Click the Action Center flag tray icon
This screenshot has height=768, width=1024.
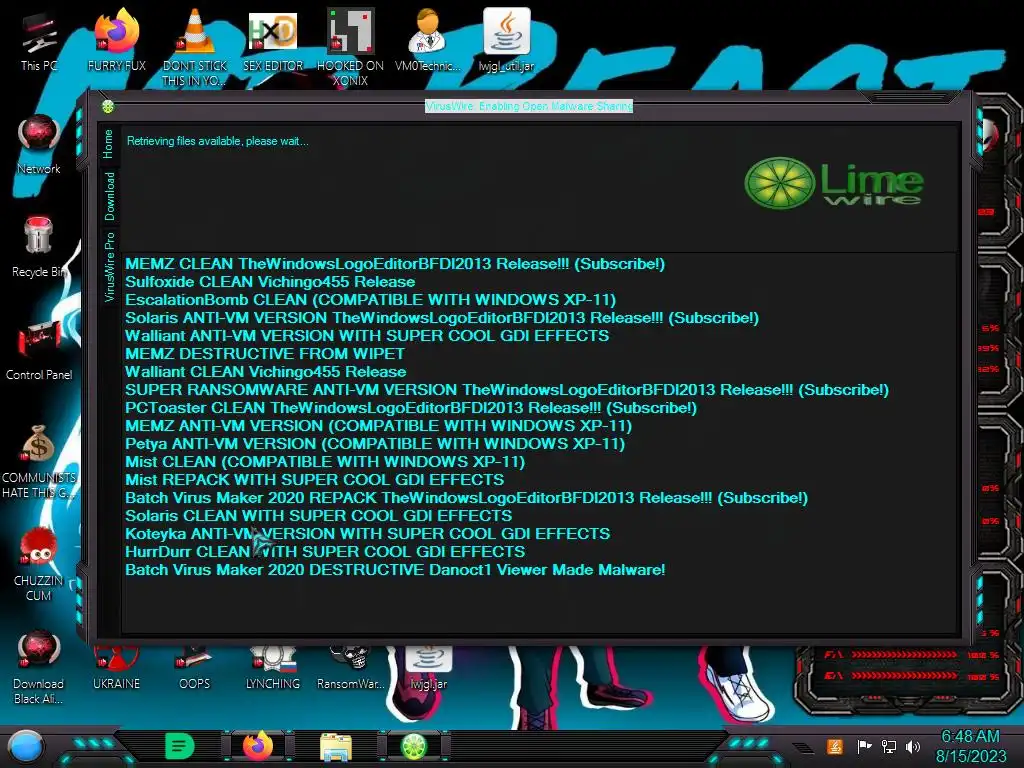pyautogui.click(x=864, y=746)
